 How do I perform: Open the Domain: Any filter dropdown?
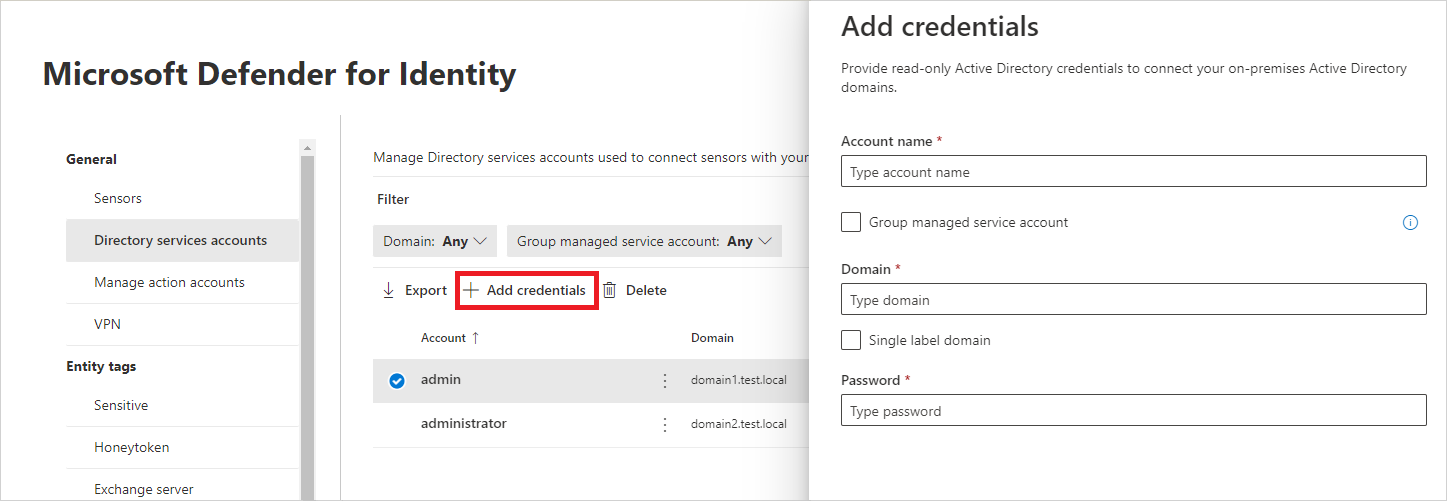435,241
